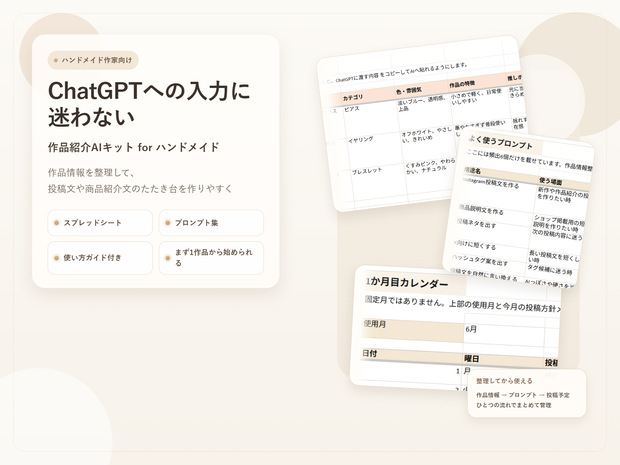Image resolution: width=620 pixels, height=465 pixels.
Task: Click the 使う場面 column header
Action: 550,181
